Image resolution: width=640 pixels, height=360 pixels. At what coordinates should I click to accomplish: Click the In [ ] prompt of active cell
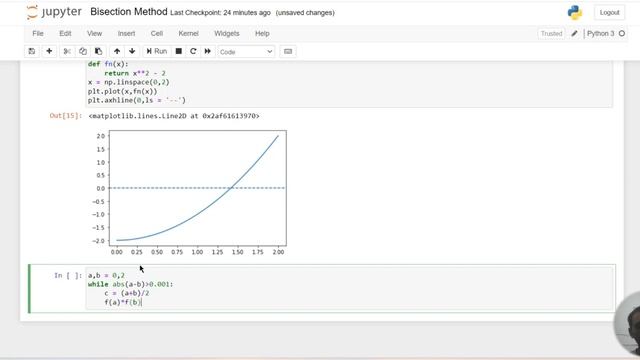(68, 276)
